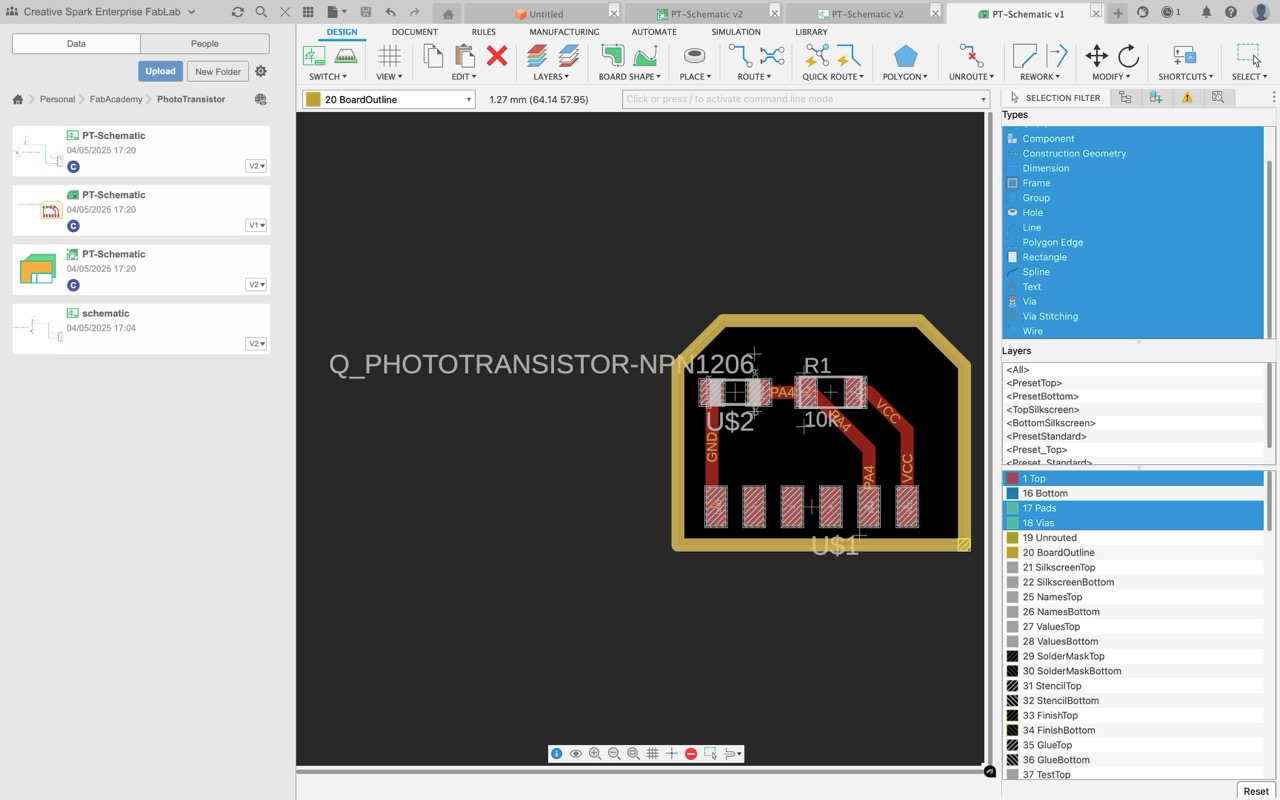1280x800 pixels.
Task: Click the home tab icon
Action: click(448, 14)
